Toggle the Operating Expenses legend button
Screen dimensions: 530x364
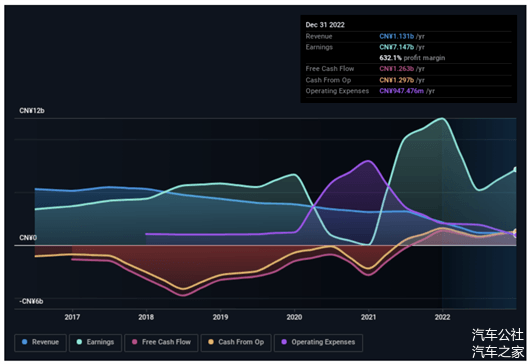click(318, 342)
